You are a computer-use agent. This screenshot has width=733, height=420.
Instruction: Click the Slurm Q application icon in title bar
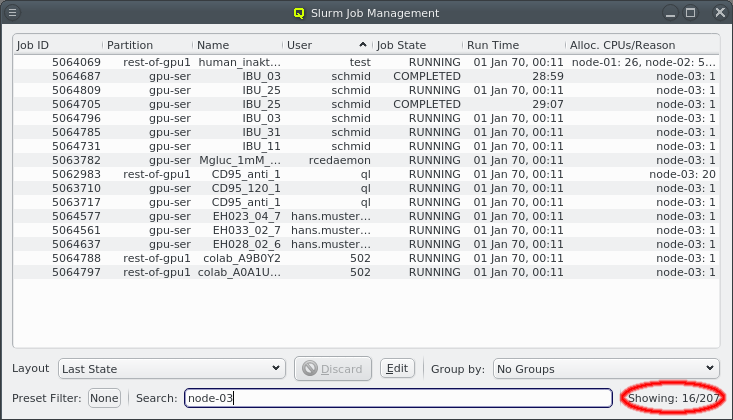coord(299,13)
